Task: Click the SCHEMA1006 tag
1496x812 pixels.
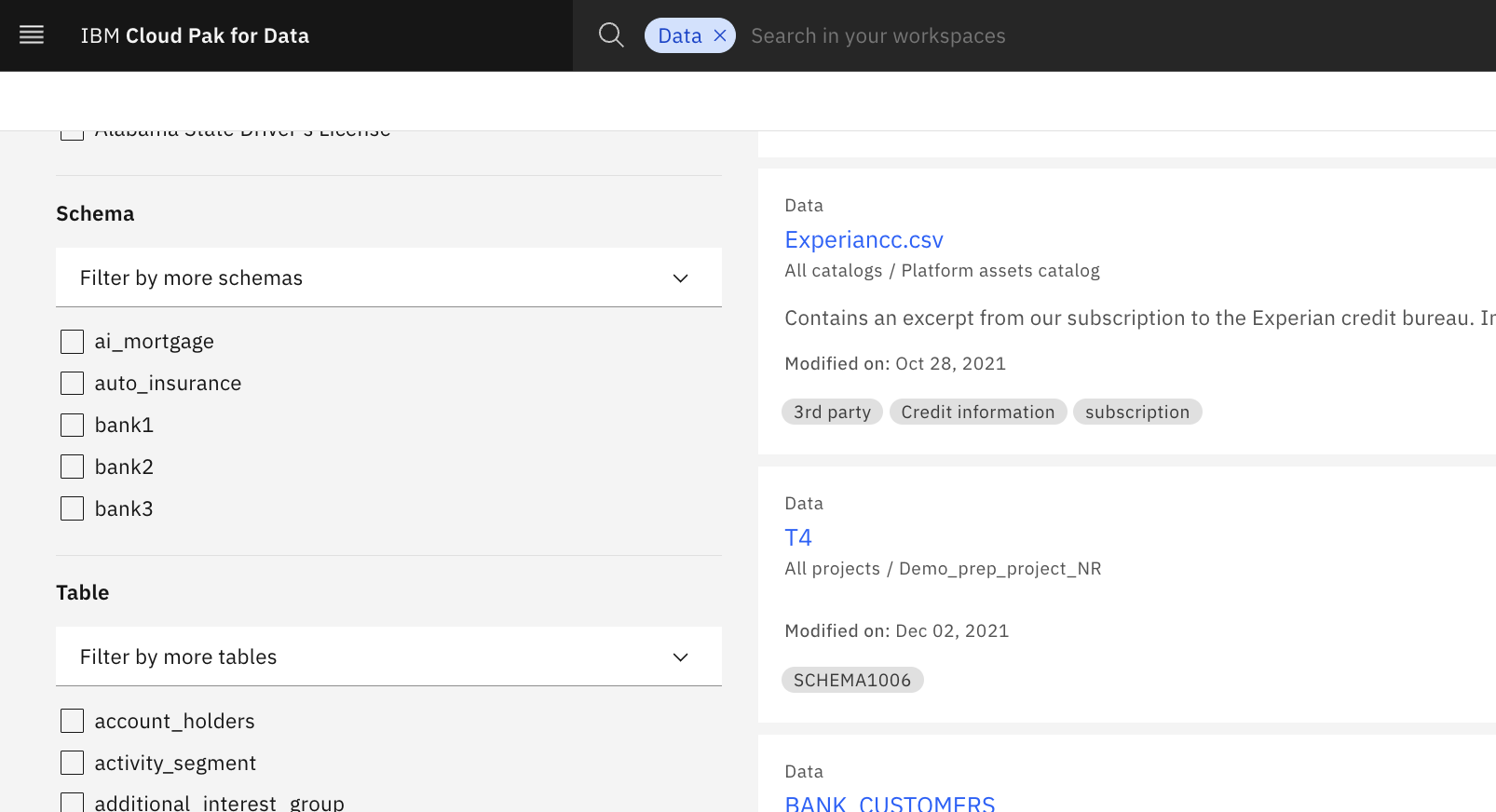Action: 851,681
